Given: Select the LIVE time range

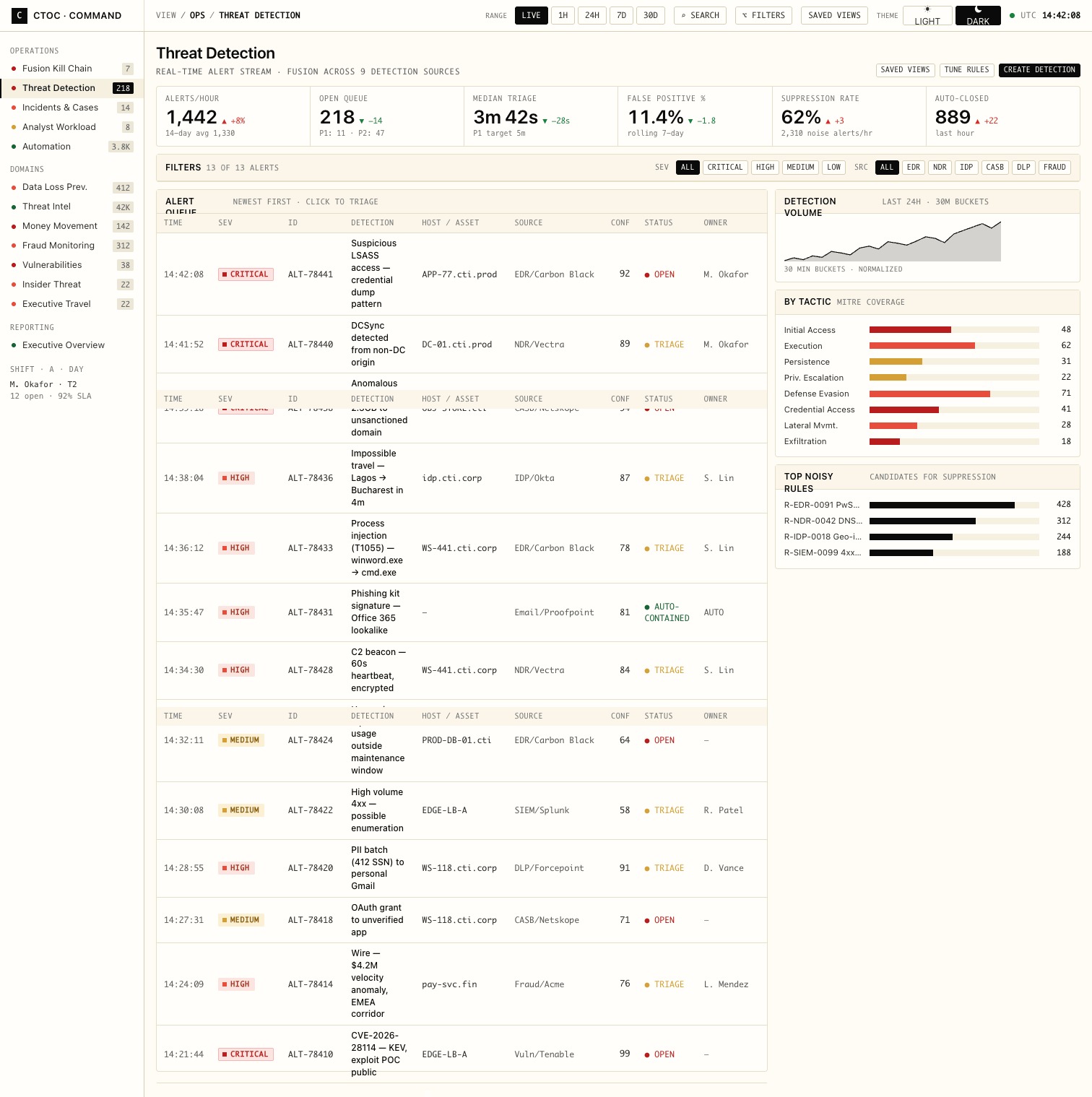Looking at the screenshot, I should pos(532,15).
